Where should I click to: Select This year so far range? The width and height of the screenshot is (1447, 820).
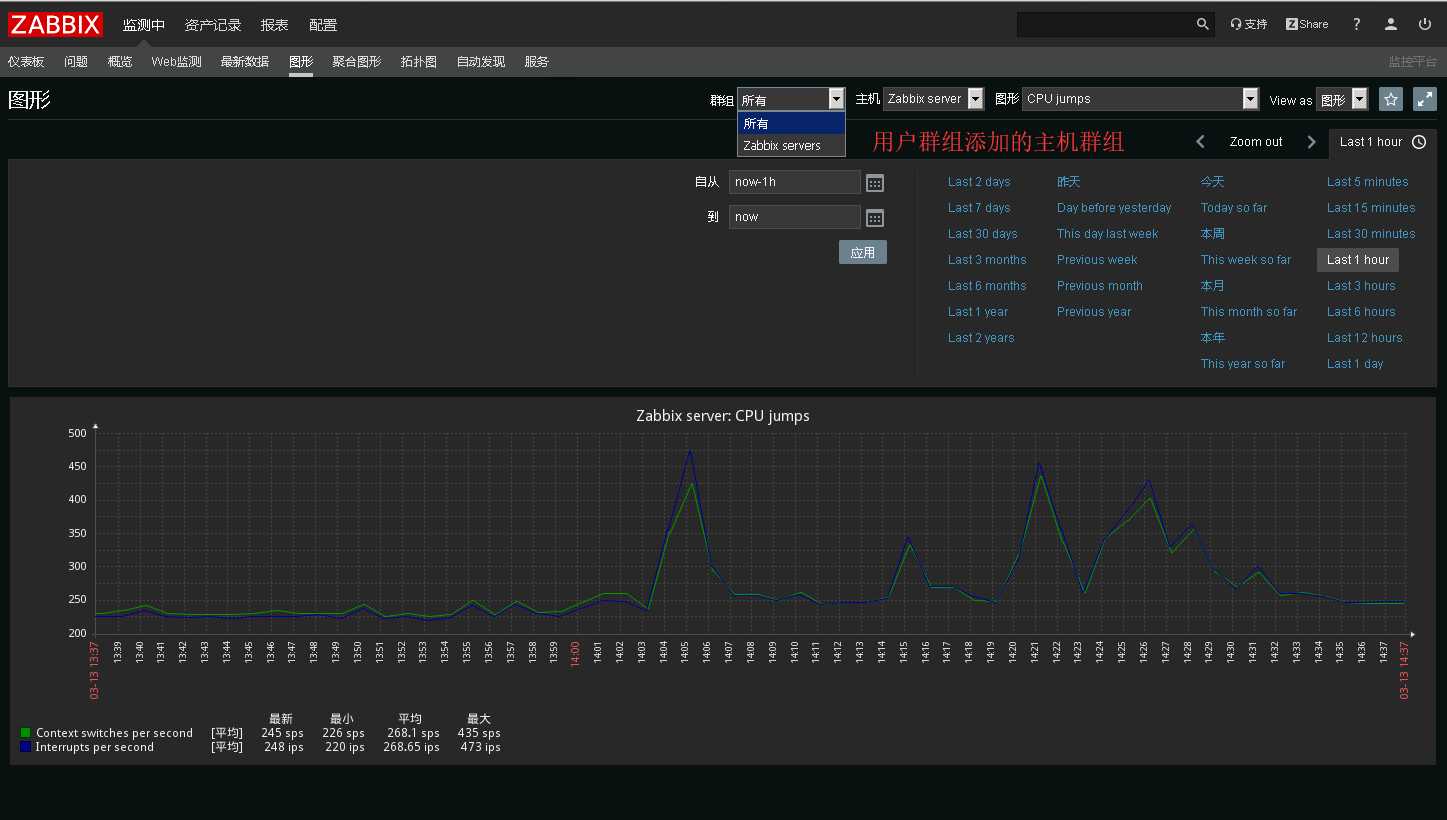click(1243, 364)
